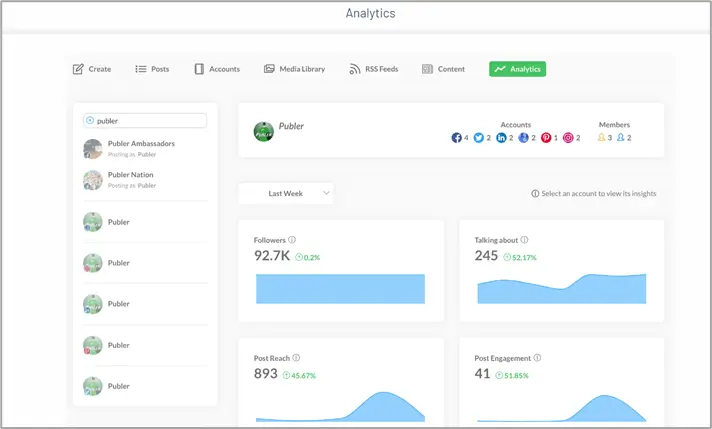Screen dimensions: 712x429
Task: Click the Followers bar chart
Action: click(341, 289)
